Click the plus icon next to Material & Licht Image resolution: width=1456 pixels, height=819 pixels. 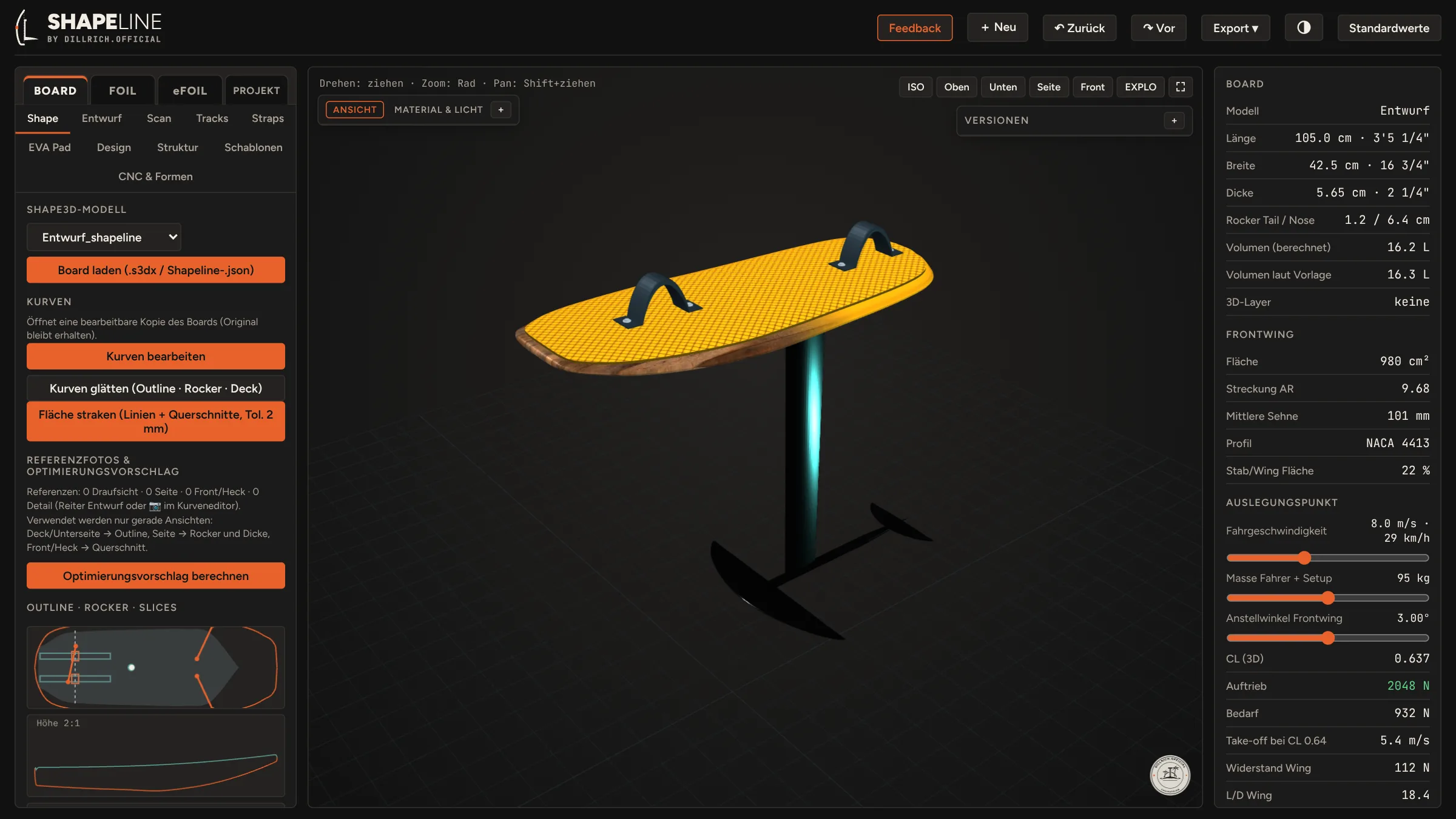tap(501, 110)
